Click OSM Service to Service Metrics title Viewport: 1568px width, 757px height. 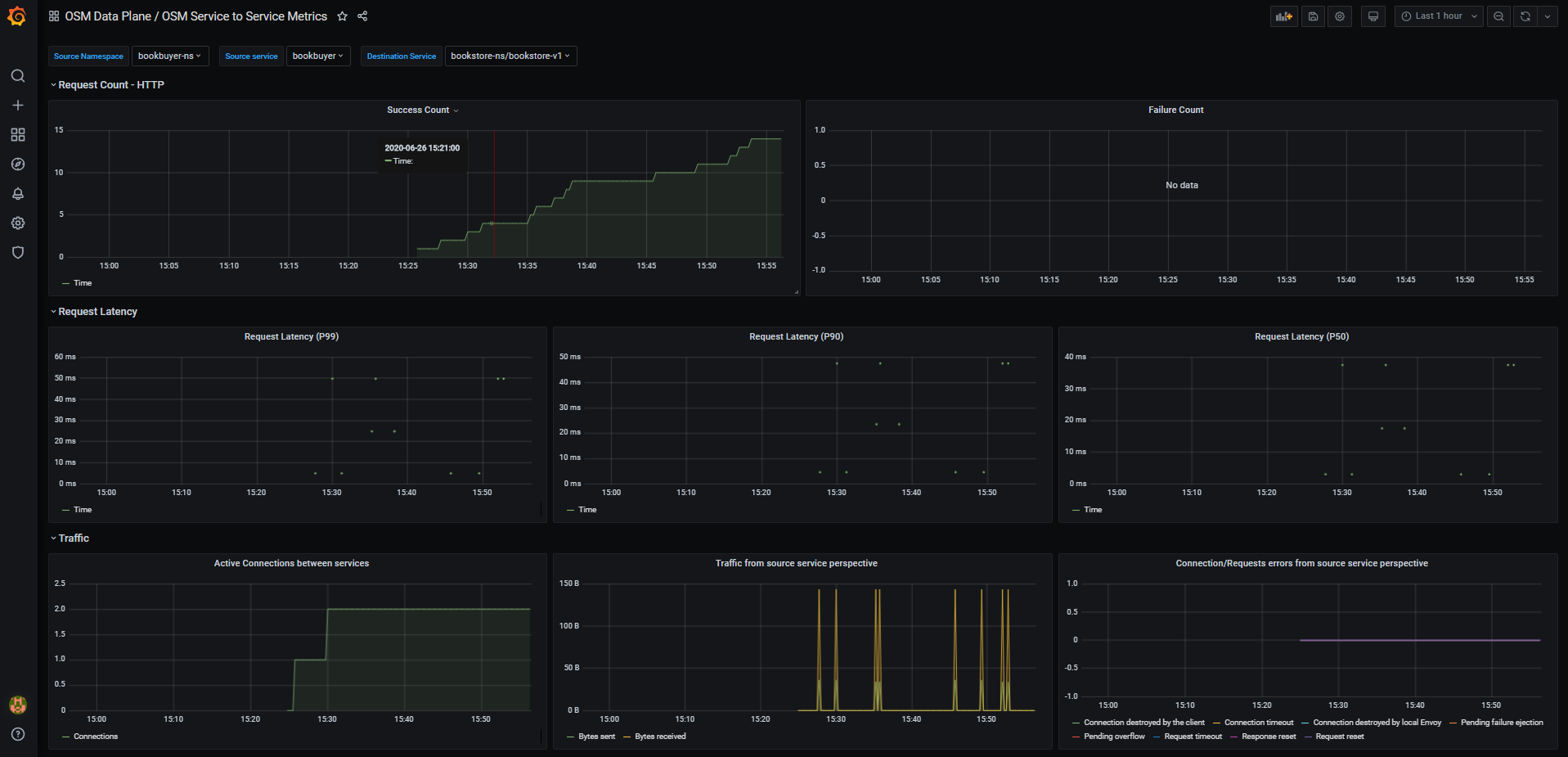(245, 16)
